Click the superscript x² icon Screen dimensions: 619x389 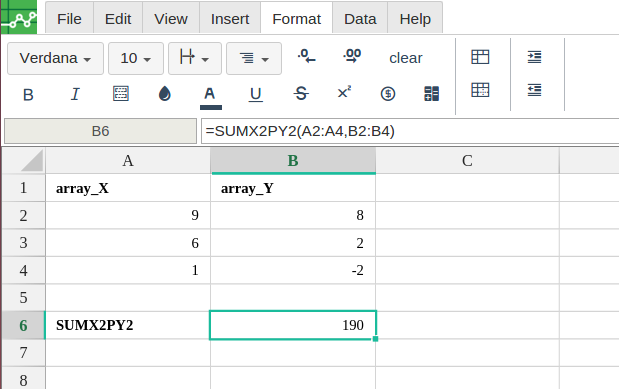344,93
